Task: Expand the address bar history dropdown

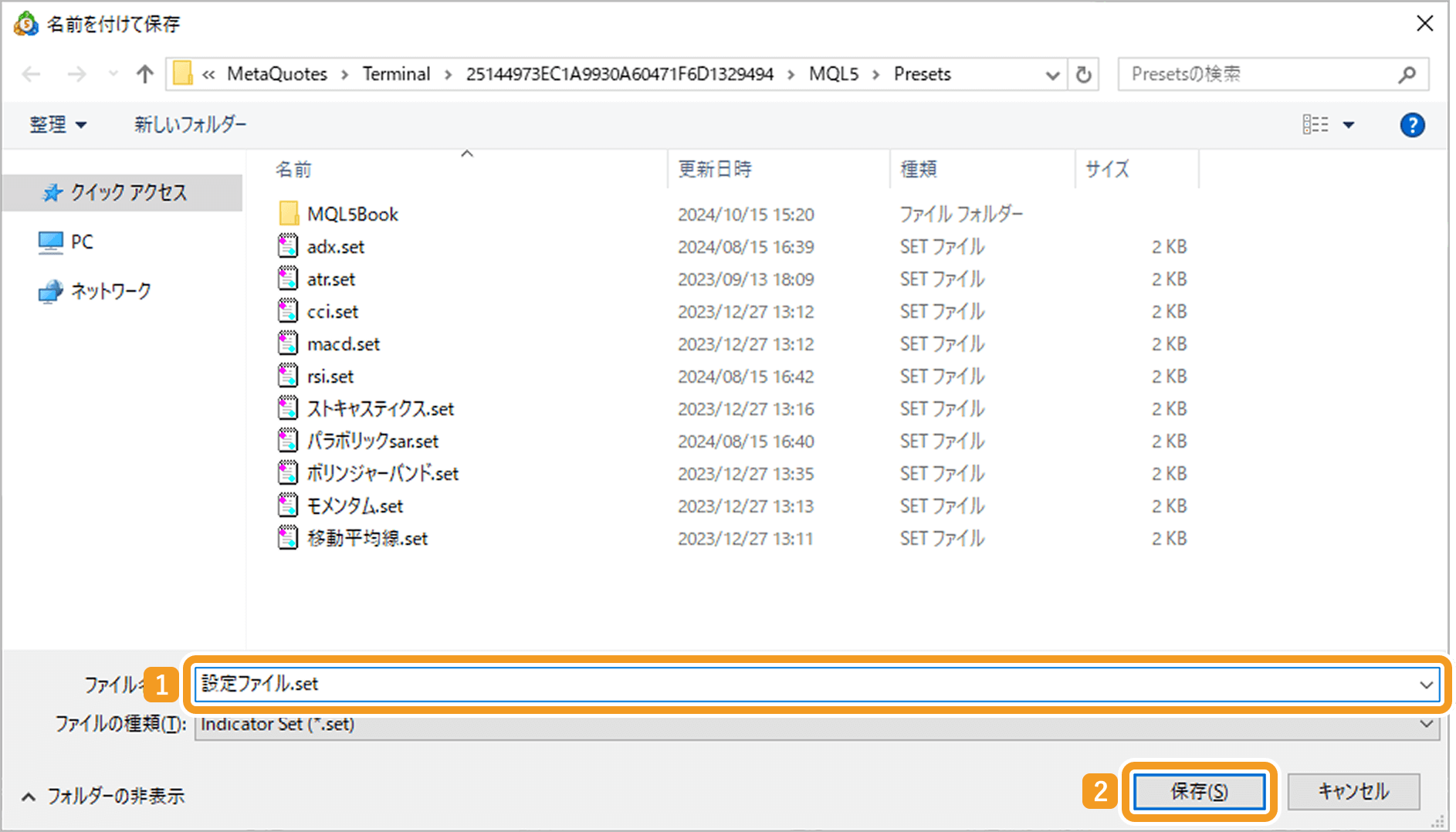Action: 1051,75
